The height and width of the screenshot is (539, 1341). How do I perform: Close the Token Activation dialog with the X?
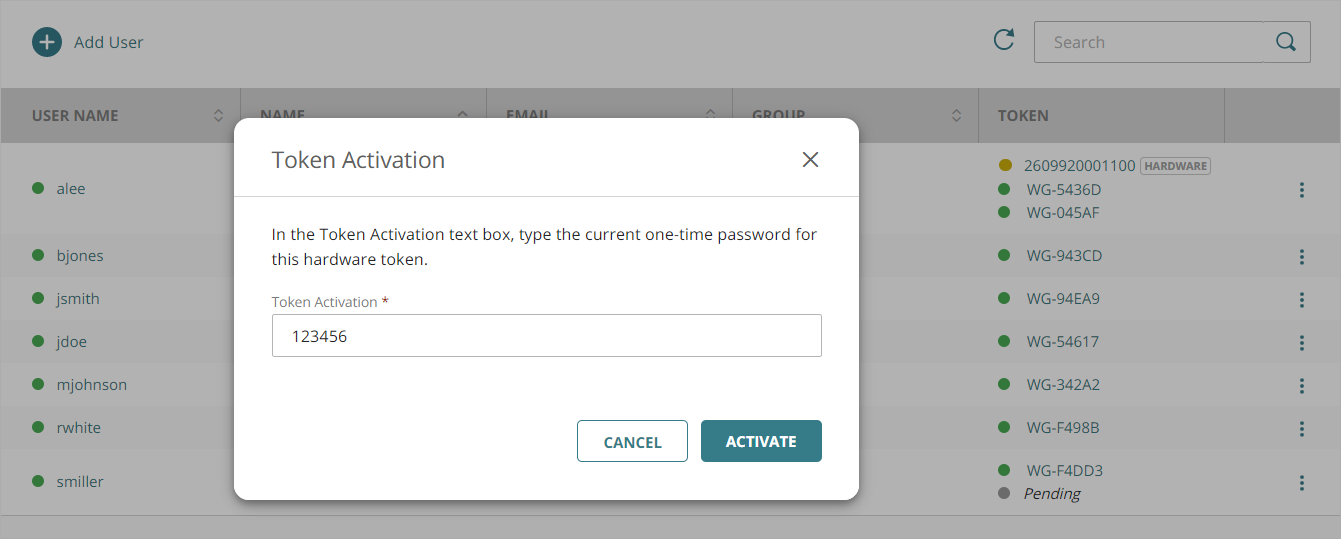coord(810,160)
